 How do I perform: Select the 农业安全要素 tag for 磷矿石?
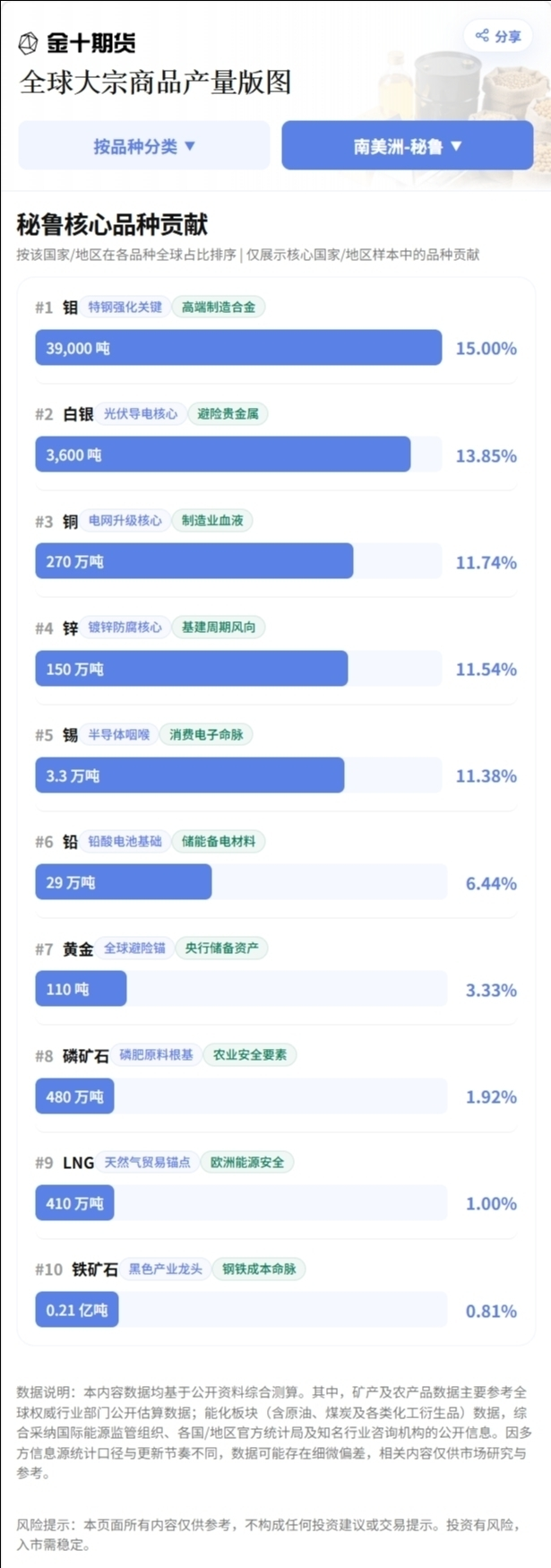coord(250,1054)
